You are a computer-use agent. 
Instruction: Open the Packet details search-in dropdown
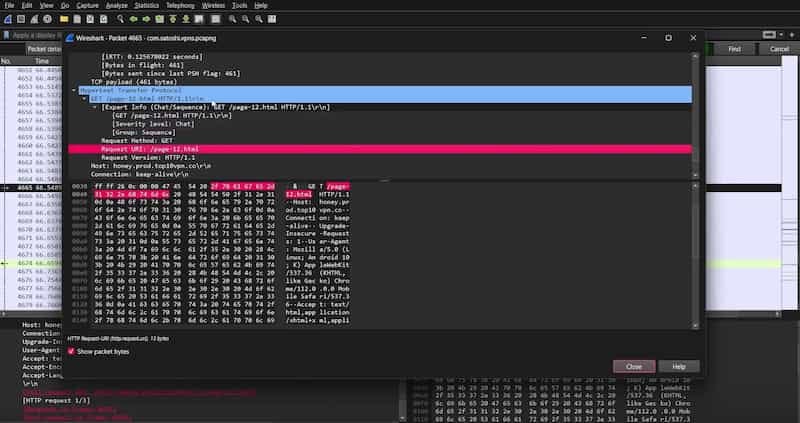pyautogui.click(x=44, y=49)
